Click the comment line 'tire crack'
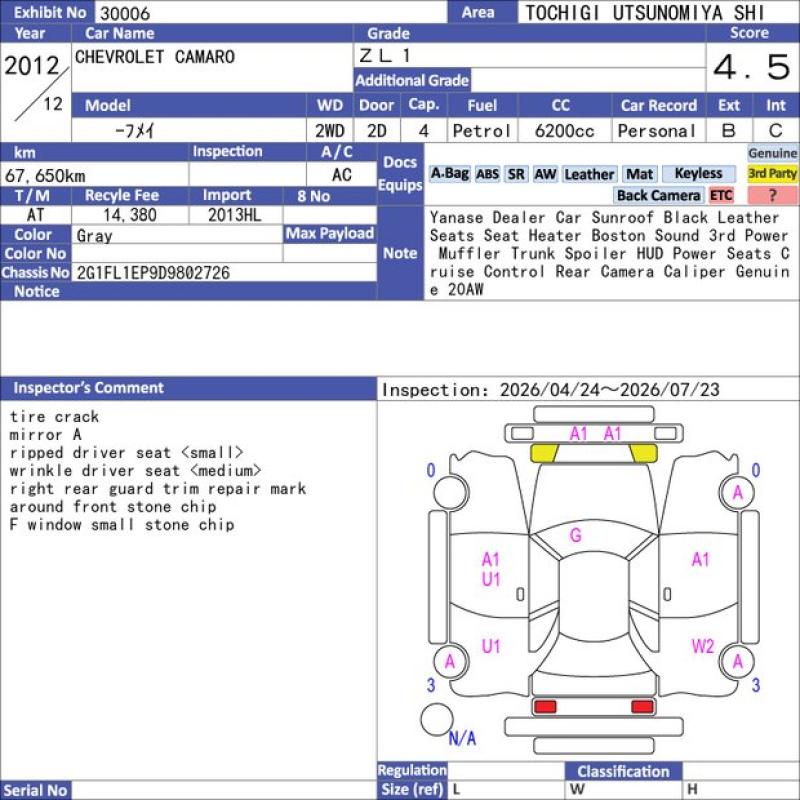Viewport: 800px width, 800px height. (55, 417)
